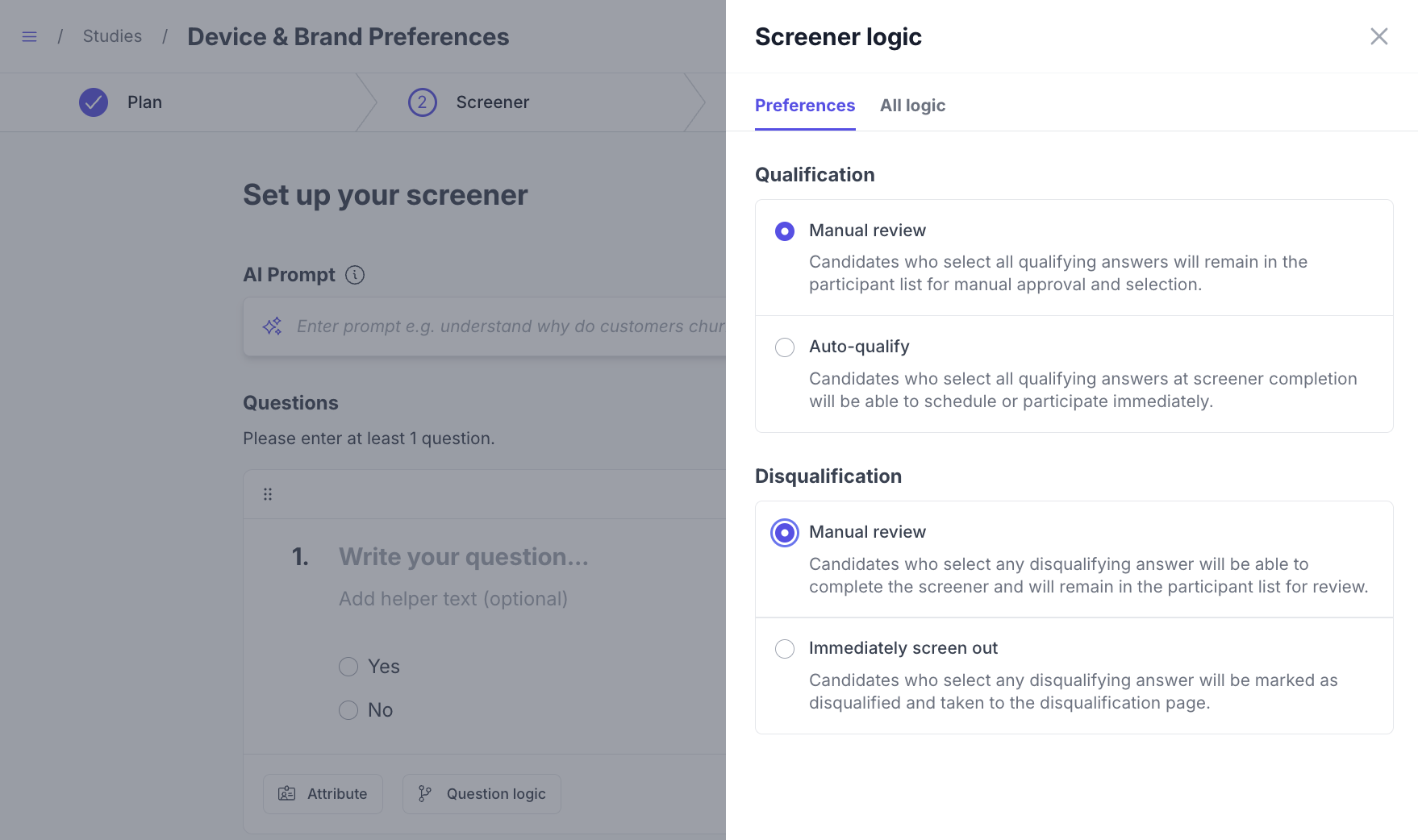
Task: Select the No answer radio button
Action: click(348, 710)
